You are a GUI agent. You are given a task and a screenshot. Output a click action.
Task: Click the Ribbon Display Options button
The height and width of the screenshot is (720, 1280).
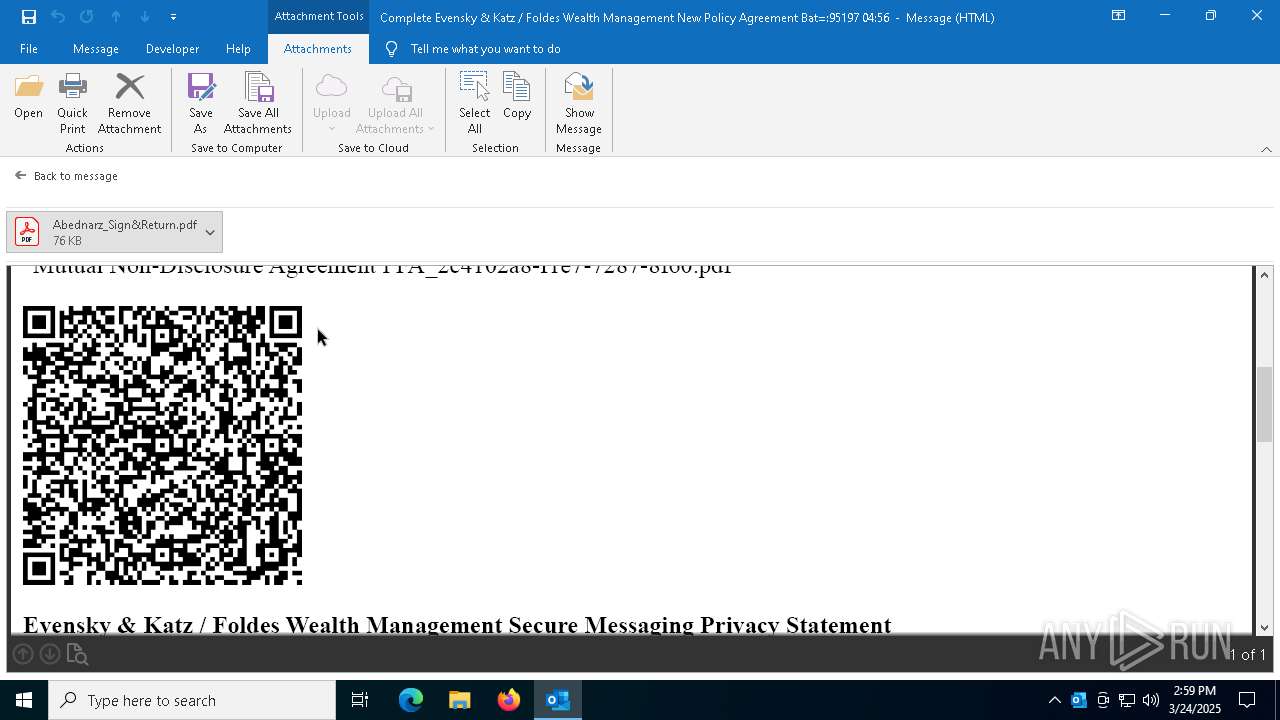[x=1118, y=16]
